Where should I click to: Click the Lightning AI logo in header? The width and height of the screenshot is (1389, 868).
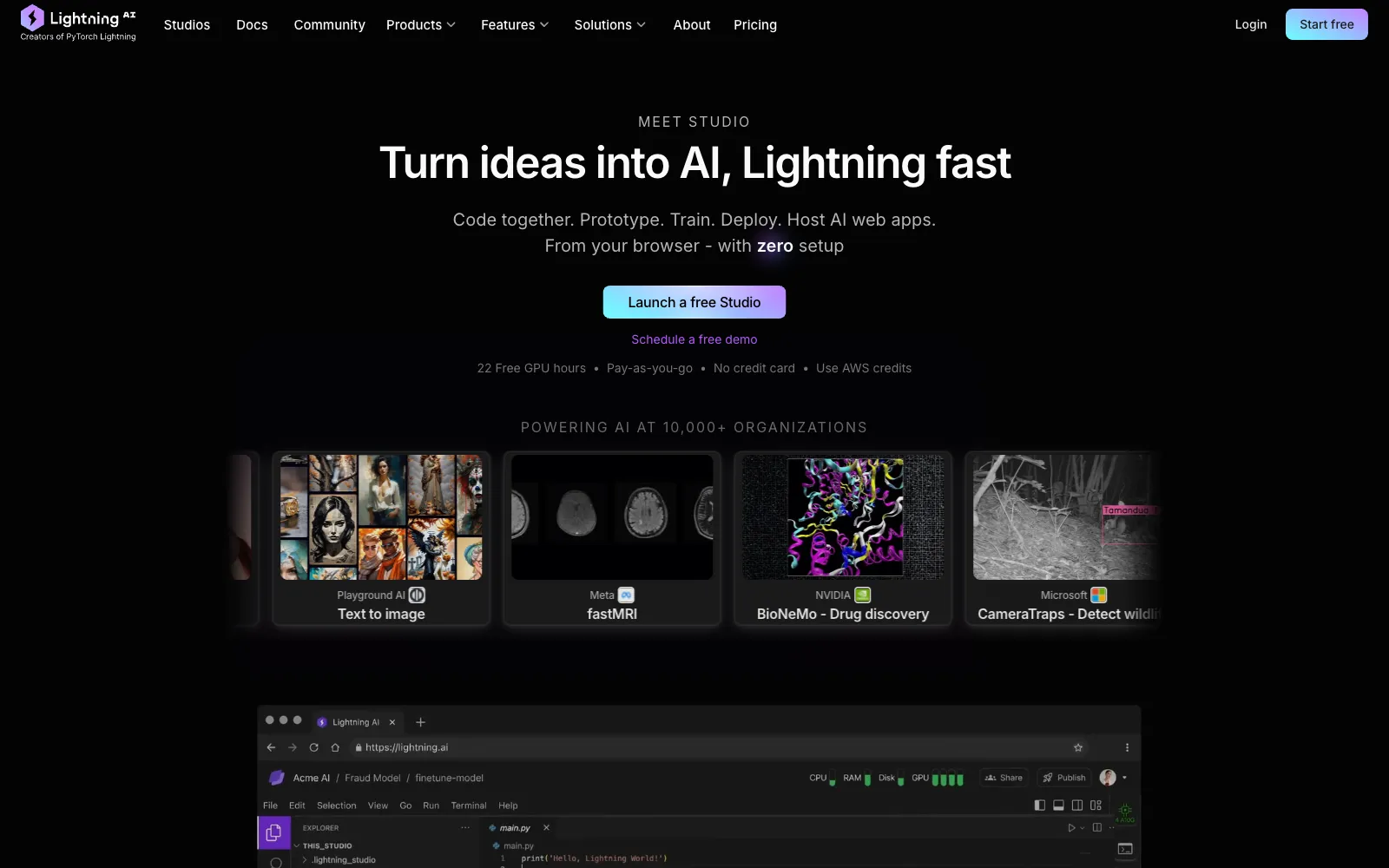pyautogui.click(x=78, y=23)
